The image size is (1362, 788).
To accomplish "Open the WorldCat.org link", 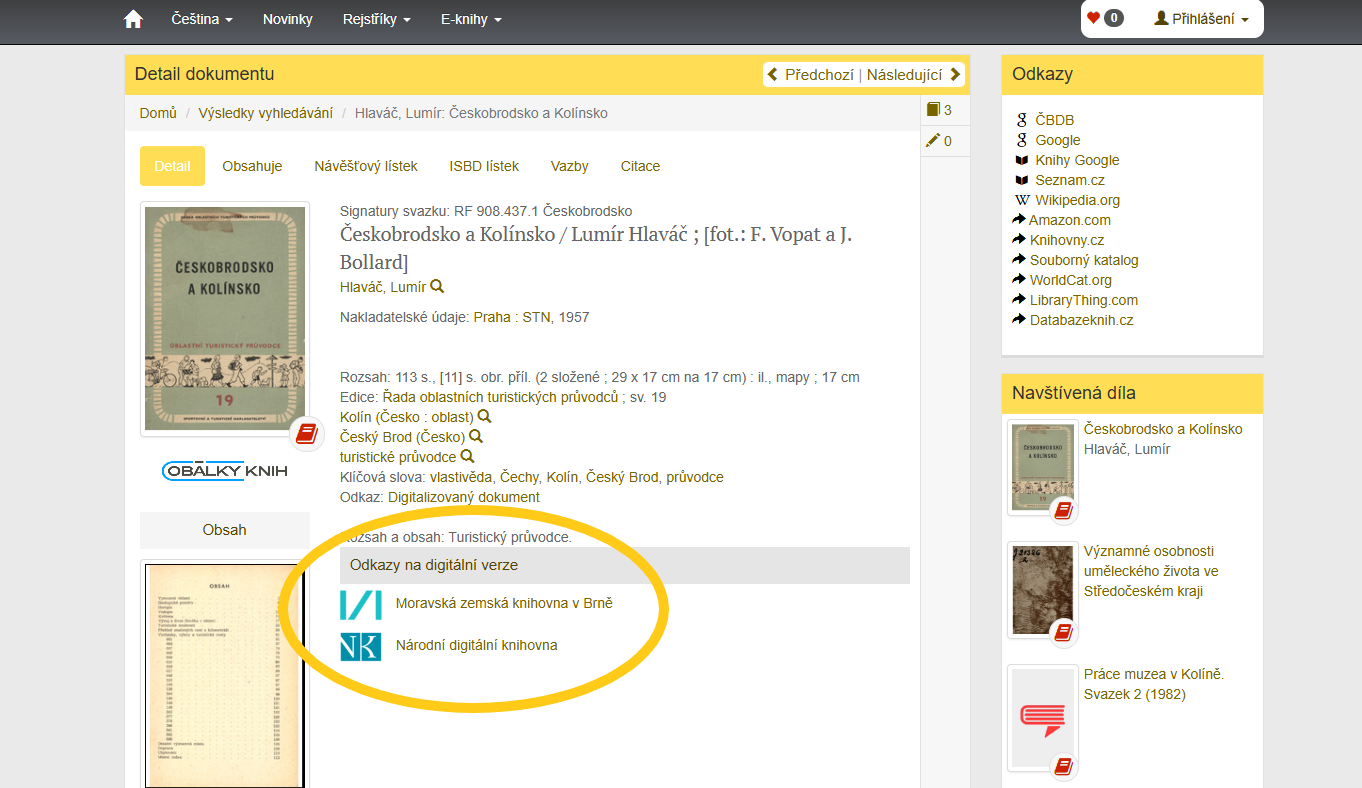I will tap(1070, 280).
